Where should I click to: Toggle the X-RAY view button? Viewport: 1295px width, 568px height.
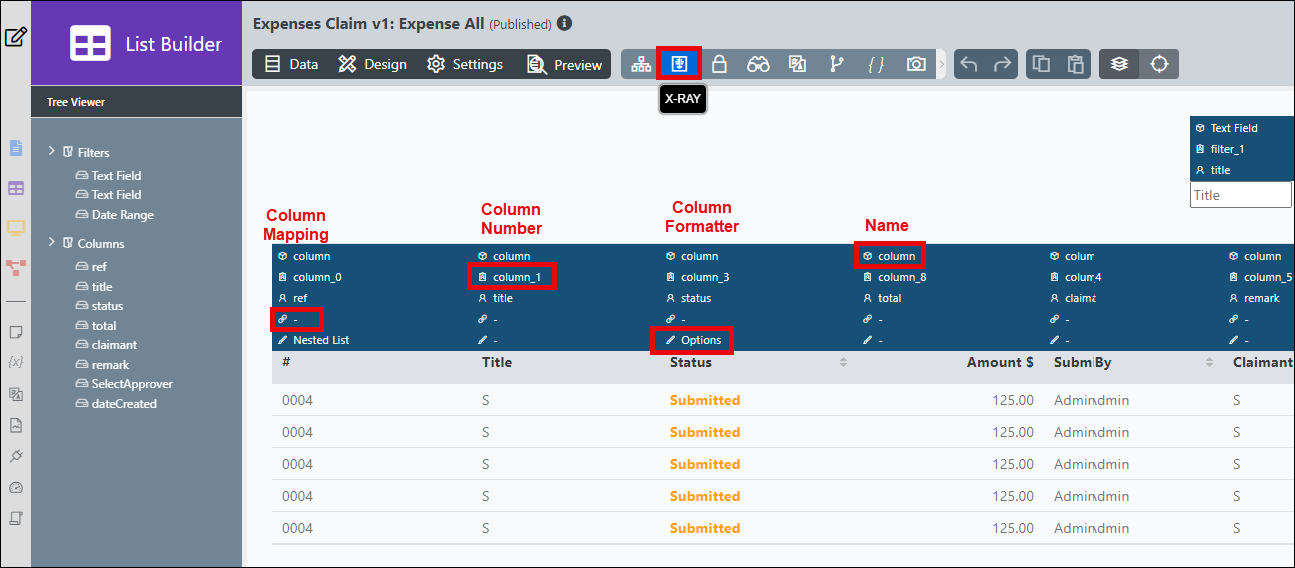(679, 64)
